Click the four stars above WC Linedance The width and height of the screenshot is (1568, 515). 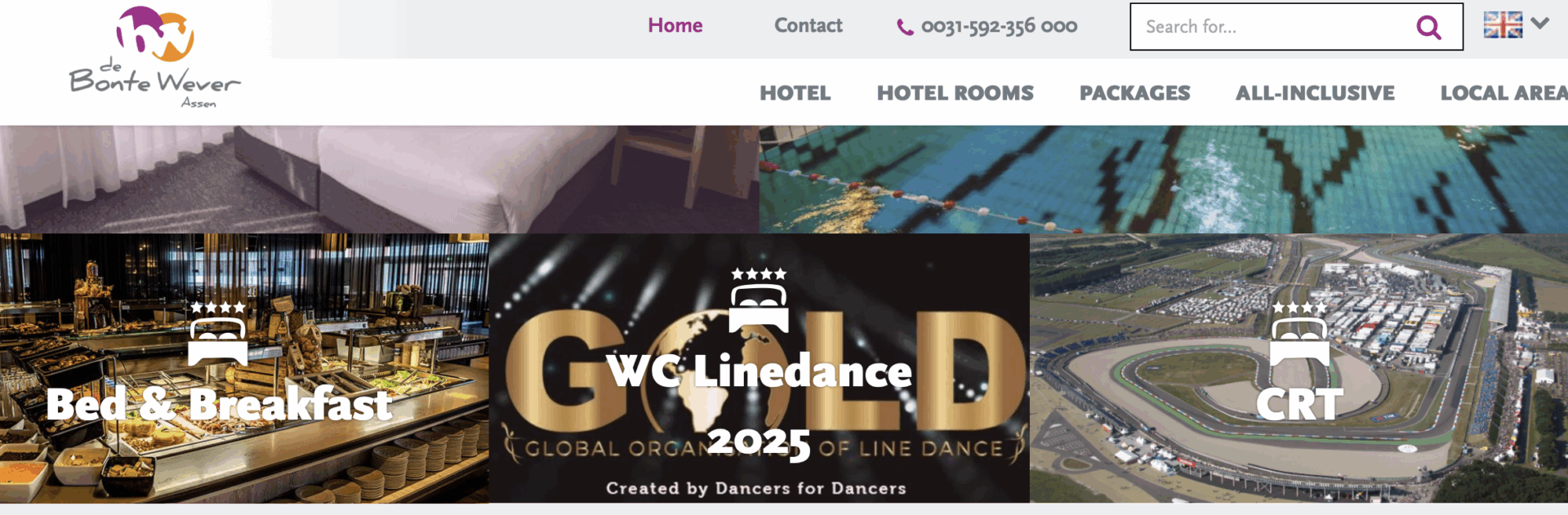pos(759,274)
